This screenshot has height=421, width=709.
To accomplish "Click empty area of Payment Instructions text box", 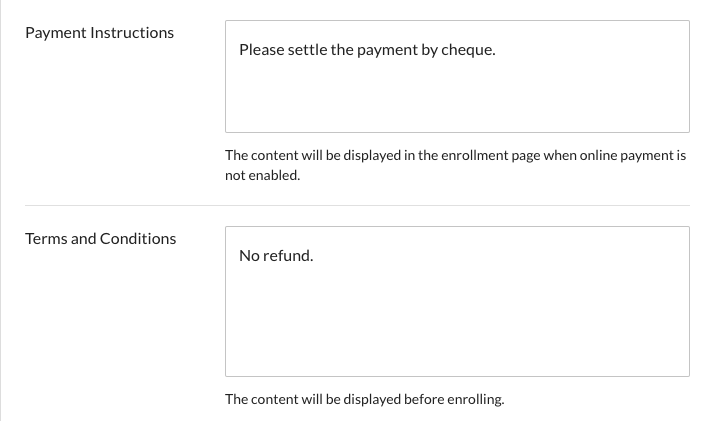I will pyautogui.click(x=456, y=98).
